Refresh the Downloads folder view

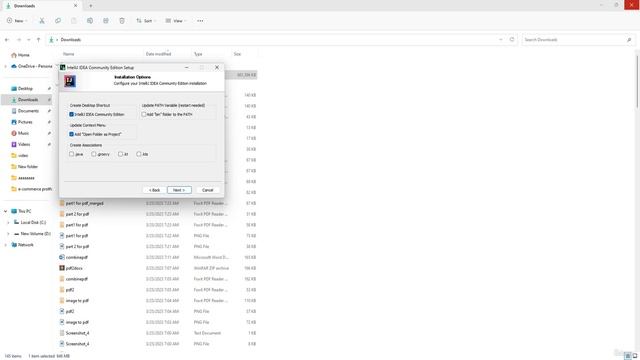point(512,40)
